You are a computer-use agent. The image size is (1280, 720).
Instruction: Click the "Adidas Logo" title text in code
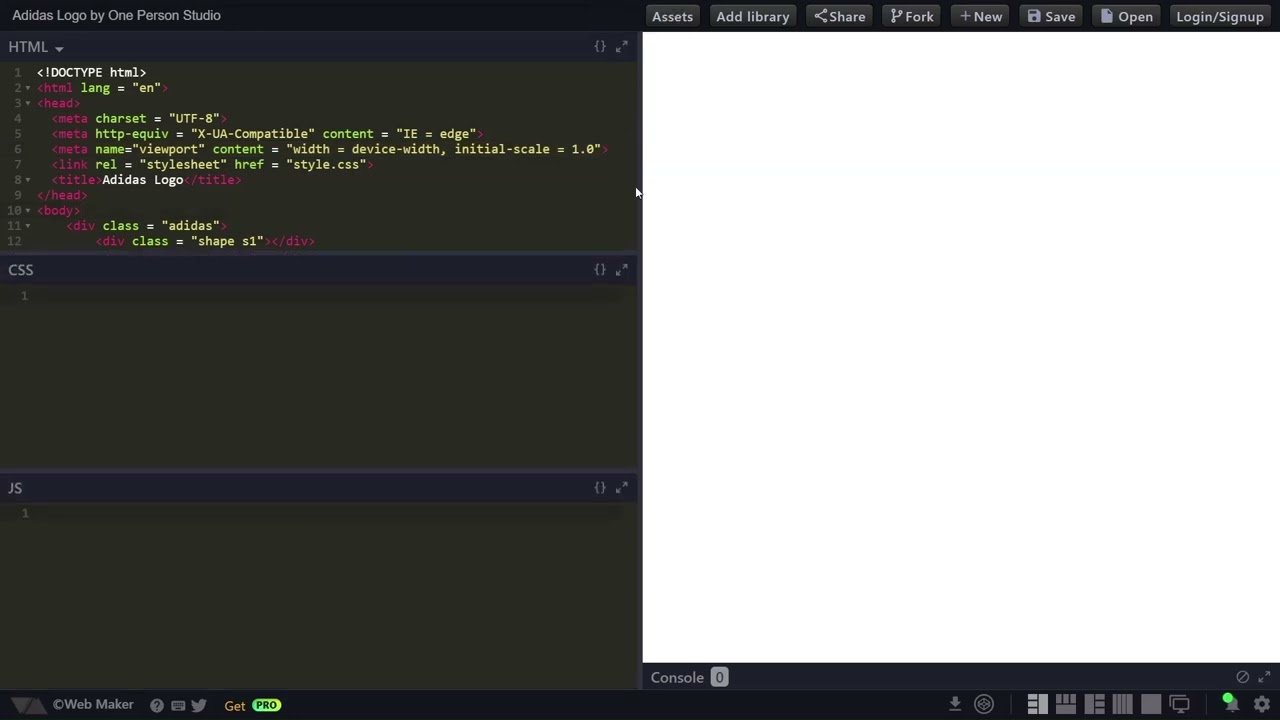point(143,180)
